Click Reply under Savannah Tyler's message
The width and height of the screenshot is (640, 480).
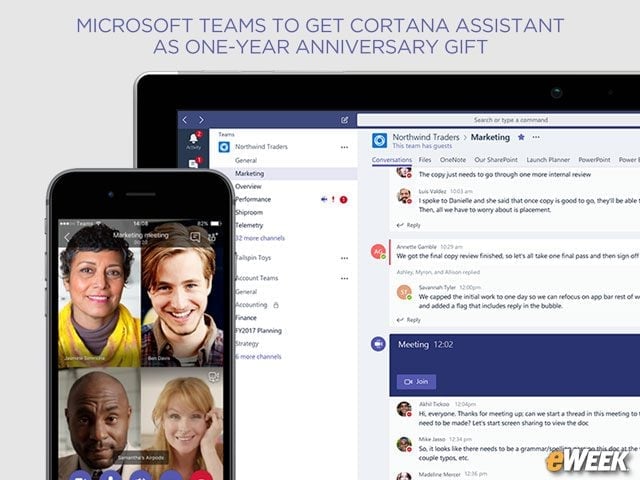pos(409,320)
